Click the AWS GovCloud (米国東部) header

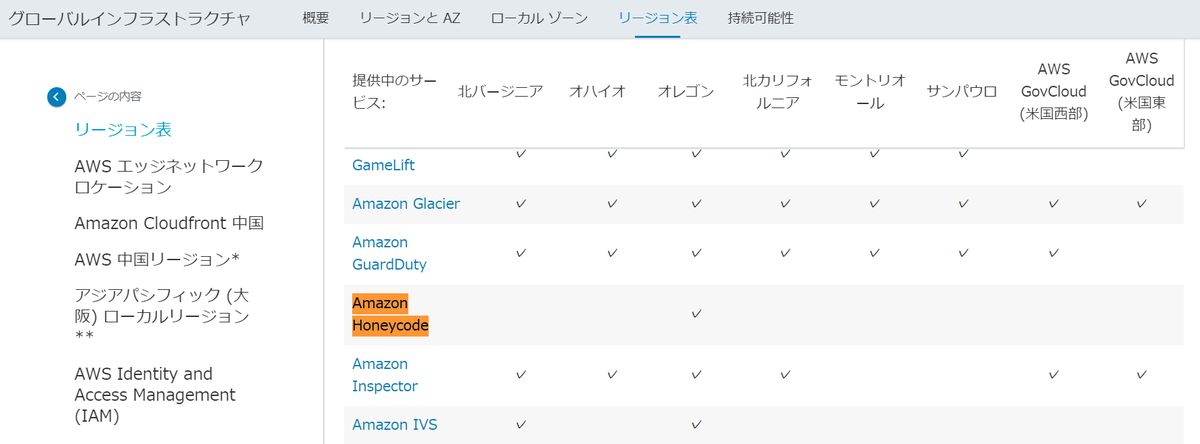tap(1142, 92)
